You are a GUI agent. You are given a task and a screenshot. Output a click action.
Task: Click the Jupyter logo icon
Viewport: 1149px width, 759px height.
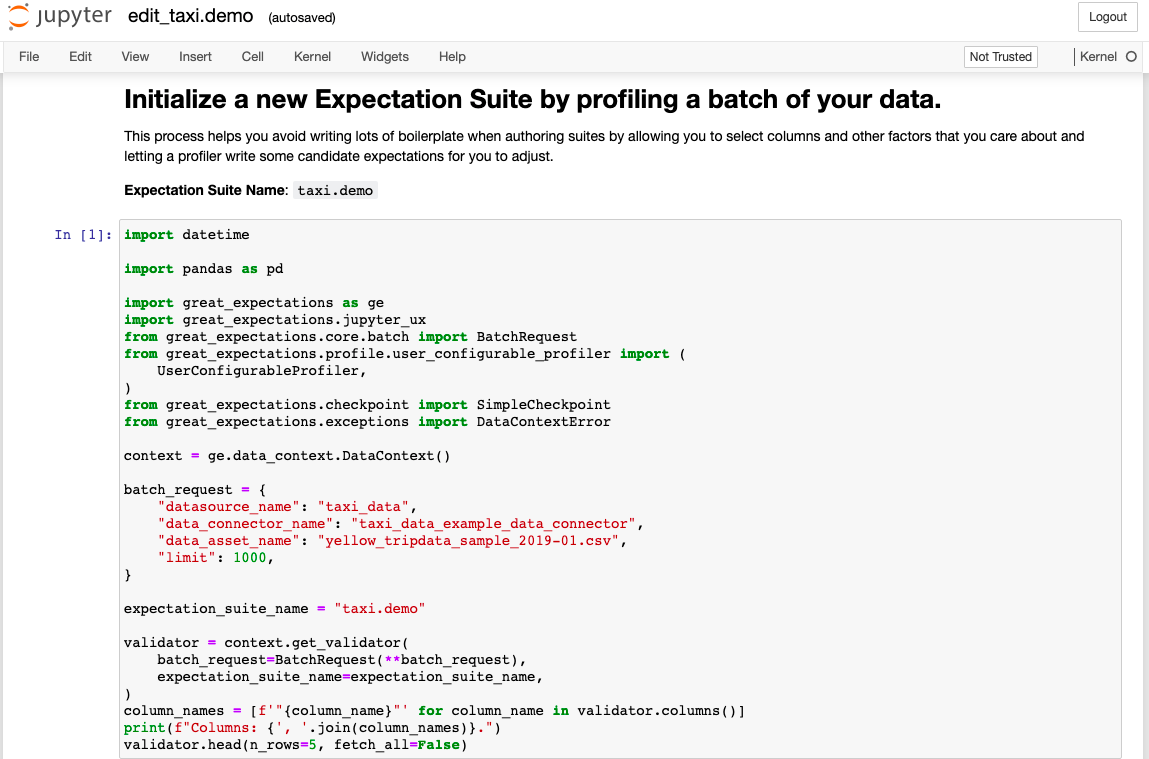click(x=18, y=17)
